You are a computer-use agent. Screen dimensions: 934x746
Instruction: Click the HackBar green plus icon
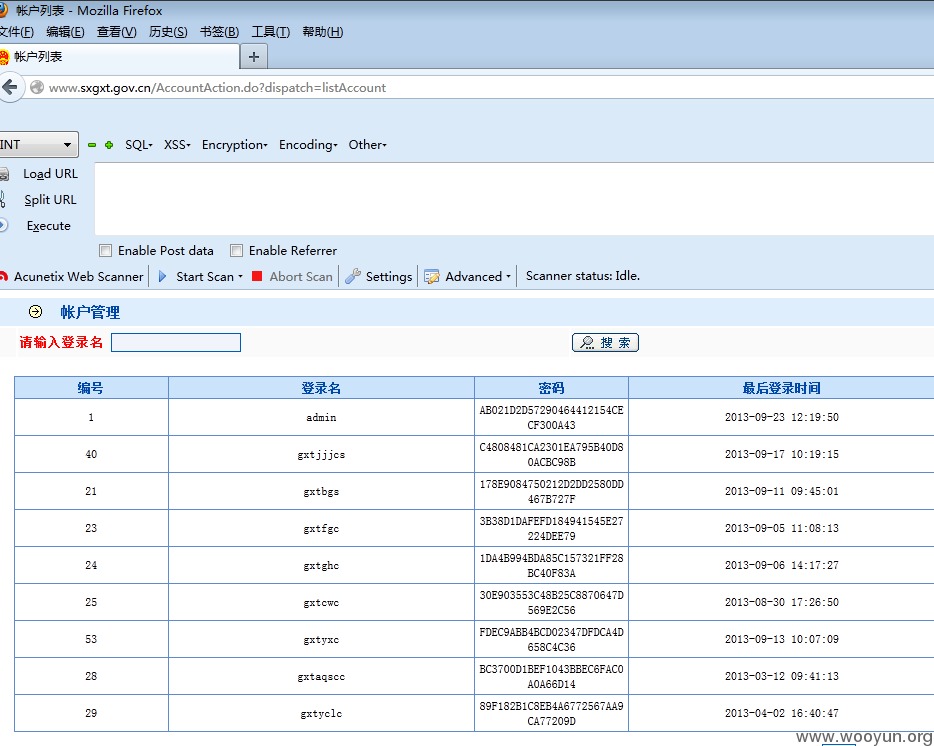(109, 145)
